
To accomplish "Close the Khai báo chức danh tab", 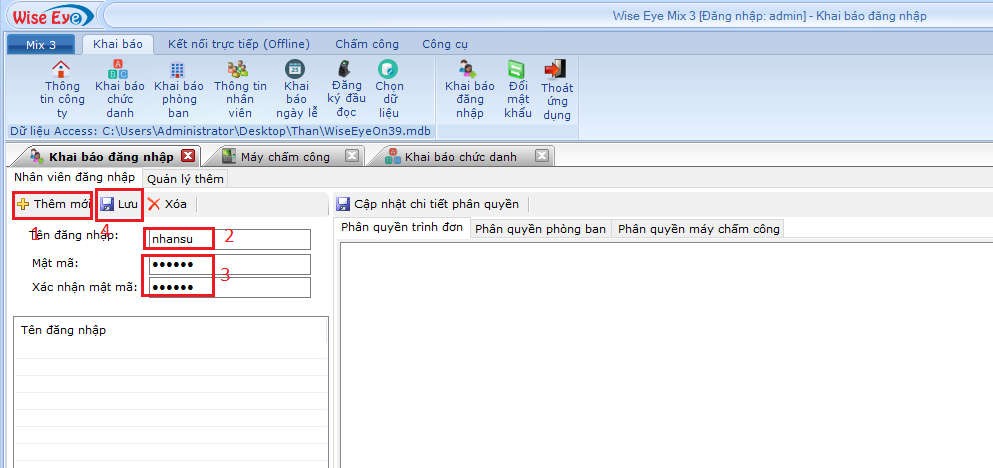I will click(541, 156).
